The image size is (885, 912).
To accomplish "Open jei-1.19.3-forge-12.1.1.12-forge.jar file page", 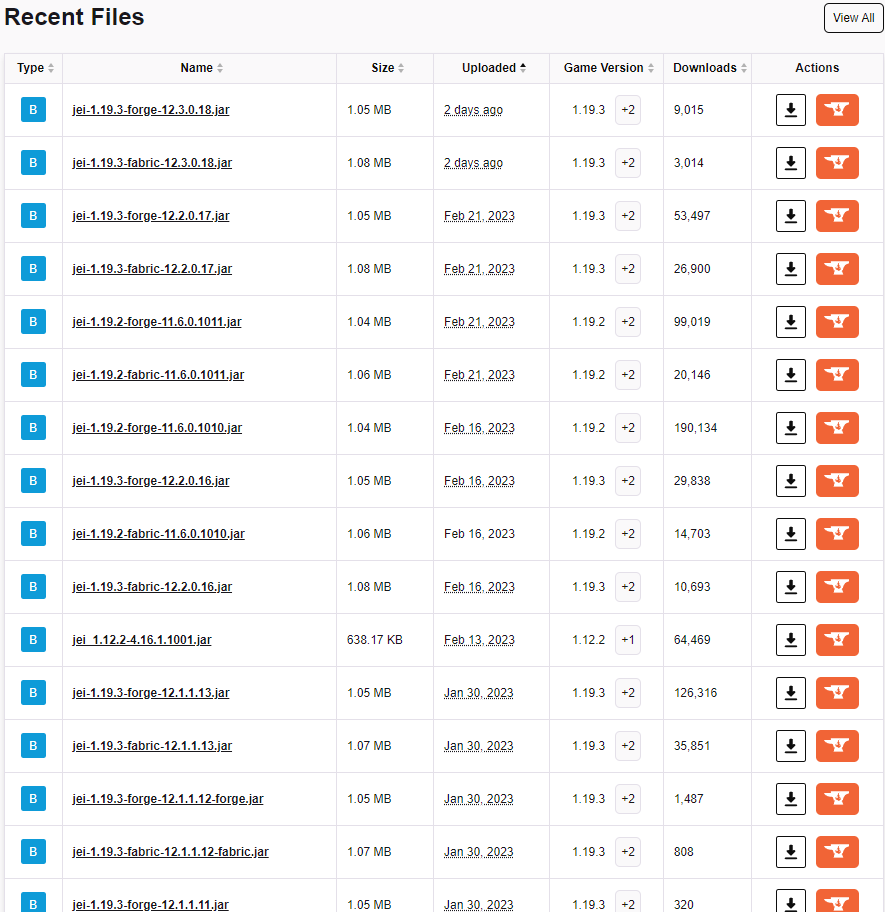I will 167,799.
